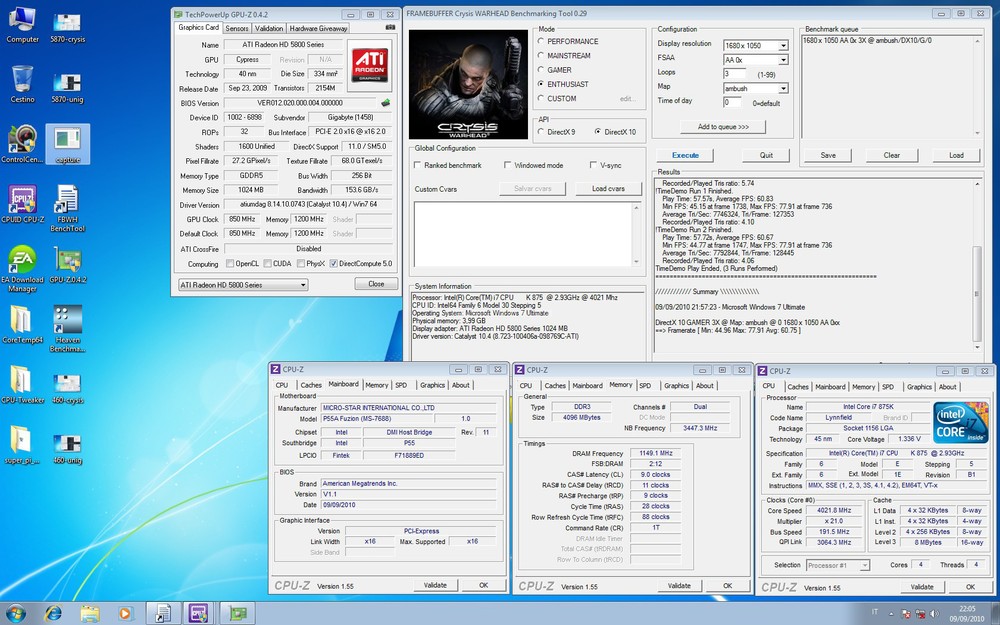Click the IT language indicator in tray
The width and height of the screenshot is (1000, 625).
874,614
